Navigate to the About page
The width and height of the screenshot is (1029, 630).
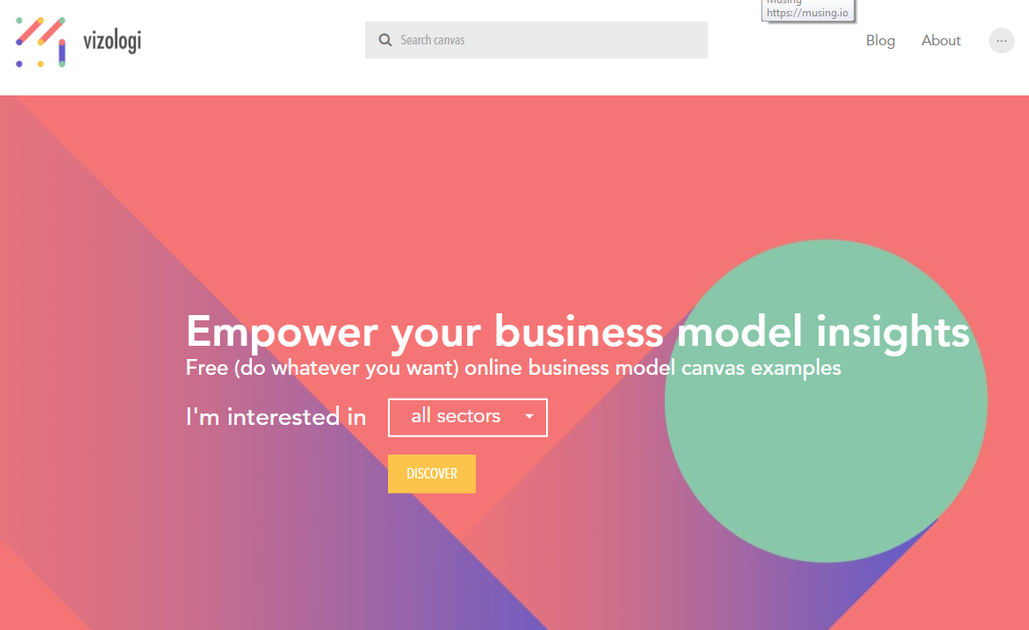tap(940, 40)
